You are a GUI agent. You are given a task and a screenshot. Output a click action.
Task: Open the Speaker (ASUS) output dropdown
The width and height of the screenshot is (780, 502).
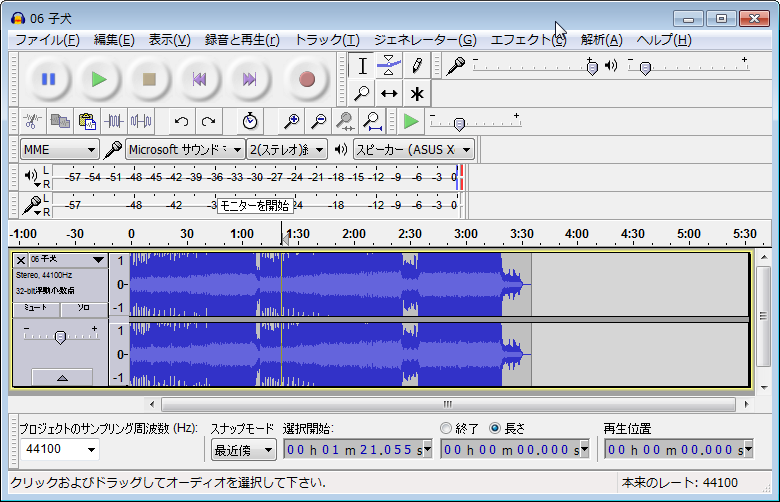coord(413,149)
